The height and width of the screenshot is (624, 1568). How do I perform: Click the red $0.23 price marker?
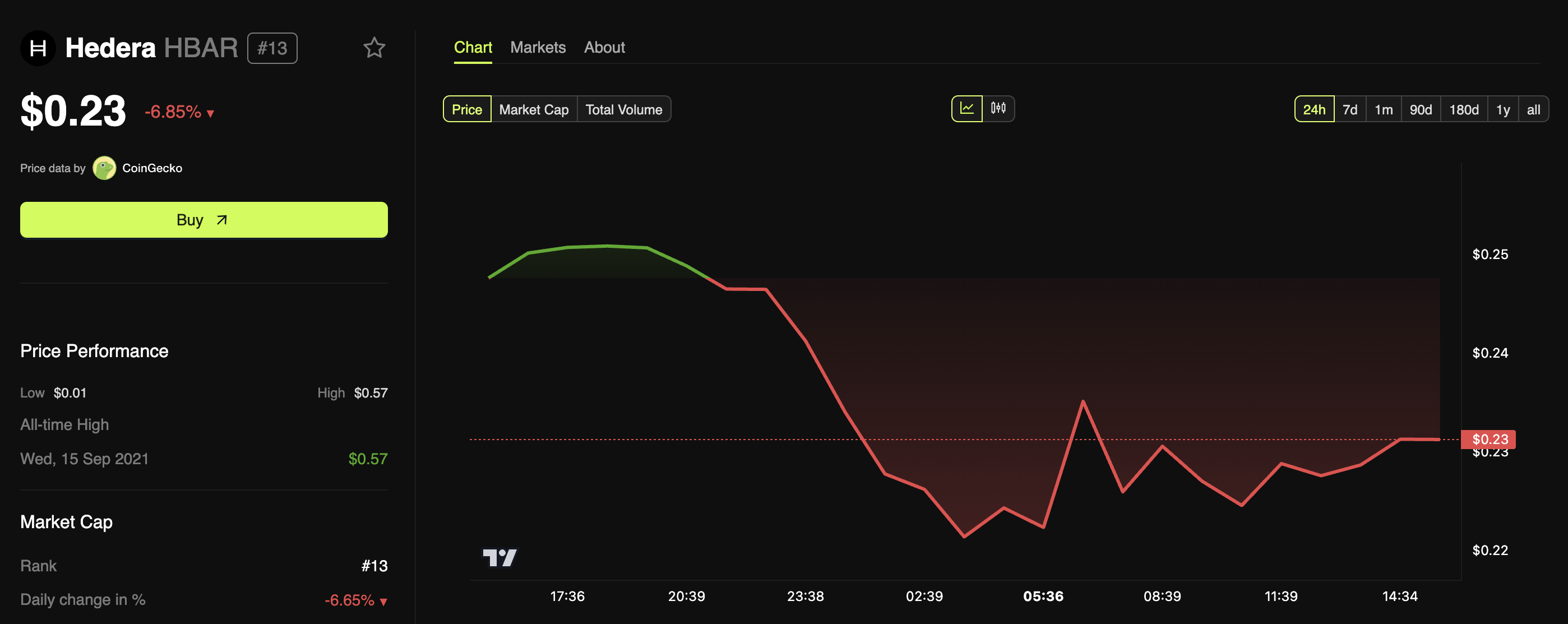click(1489, 439)
